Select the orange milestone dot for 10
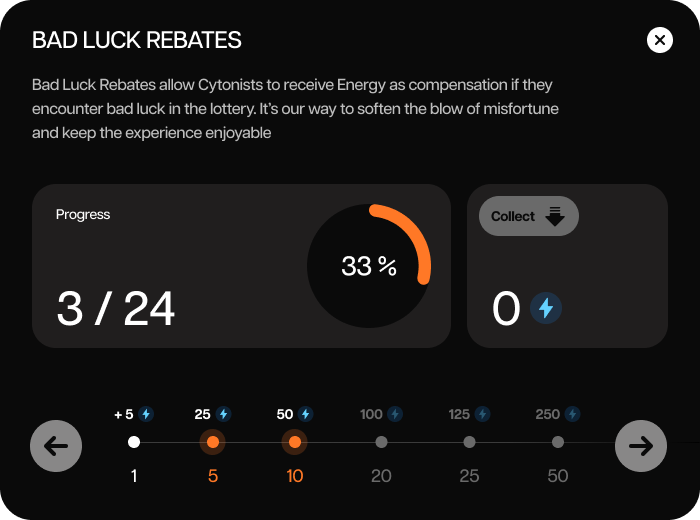Viewport: 700px width, 520px height. 294,442
